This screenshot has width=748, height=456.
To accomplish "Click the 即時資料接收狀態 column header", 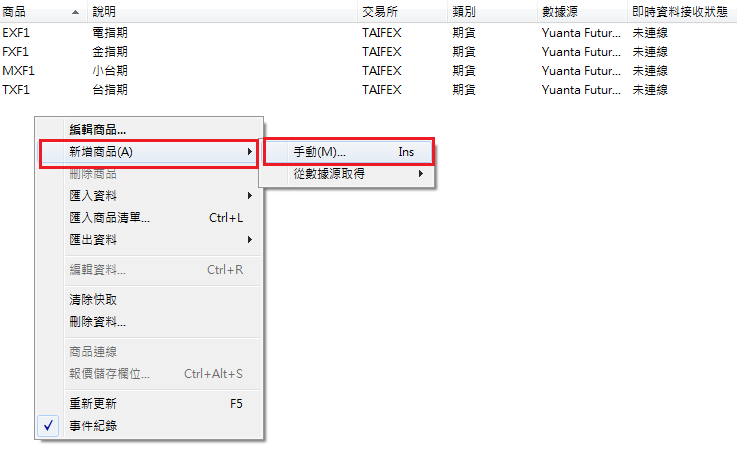I will click(682, 11).
